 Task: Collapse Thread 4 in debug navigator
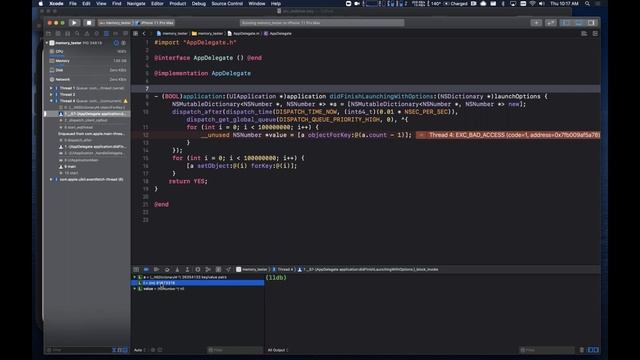click(x=51, y=101)
